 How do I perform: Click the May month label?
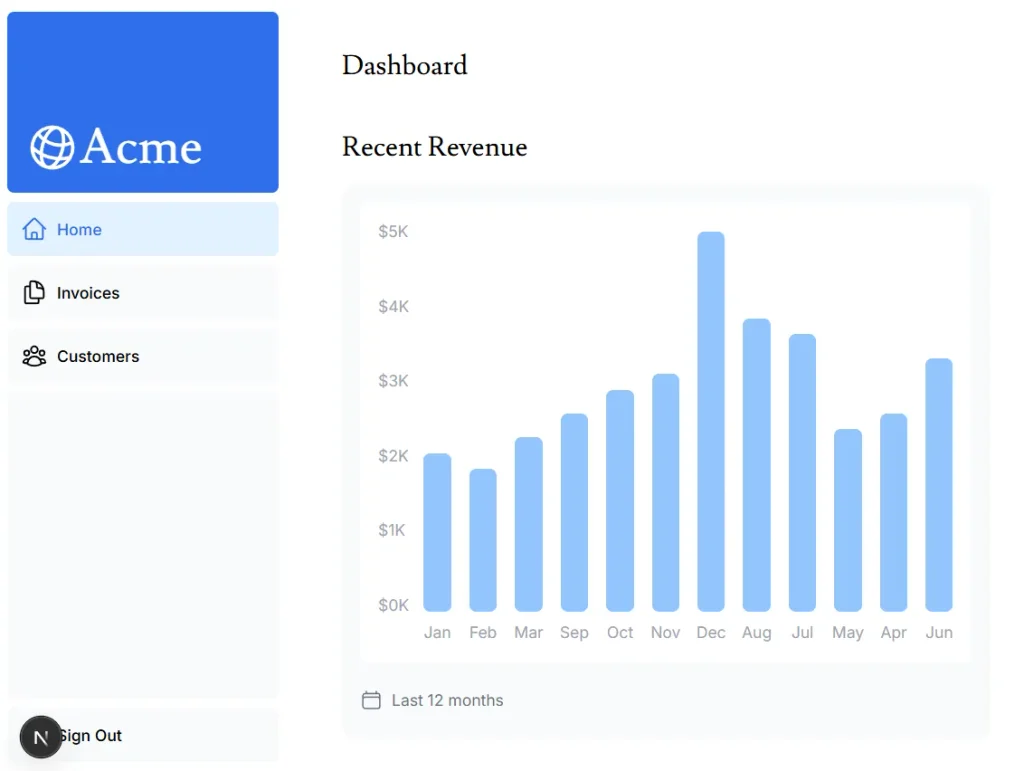pos(848,633)
